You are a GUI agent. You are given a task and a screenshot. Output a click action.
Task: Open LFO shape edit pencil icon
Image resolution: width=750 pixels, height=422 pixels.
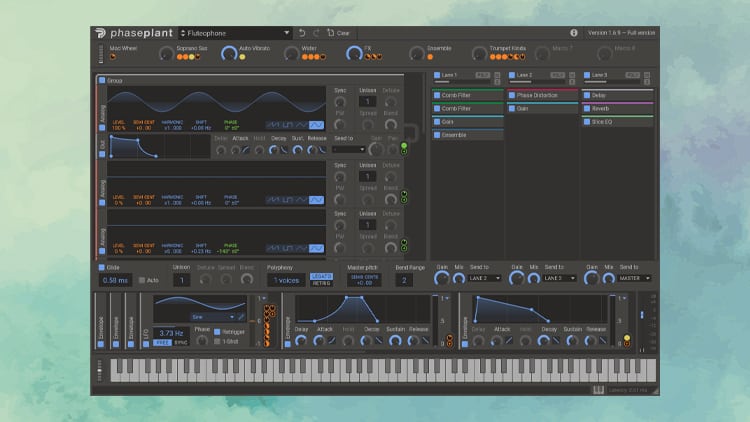[x=241, y=317]
